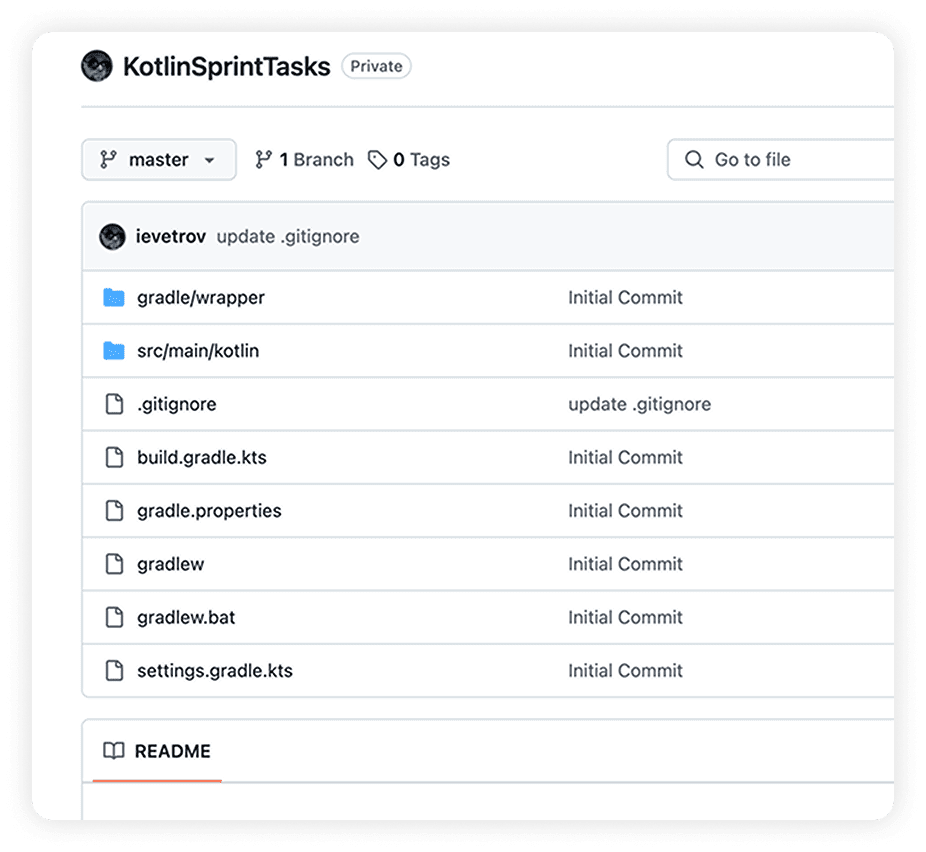This screenshot has width=926, height=852.
Task: Select the README tab
Action: pyautogui.click(x=171, y=751)
